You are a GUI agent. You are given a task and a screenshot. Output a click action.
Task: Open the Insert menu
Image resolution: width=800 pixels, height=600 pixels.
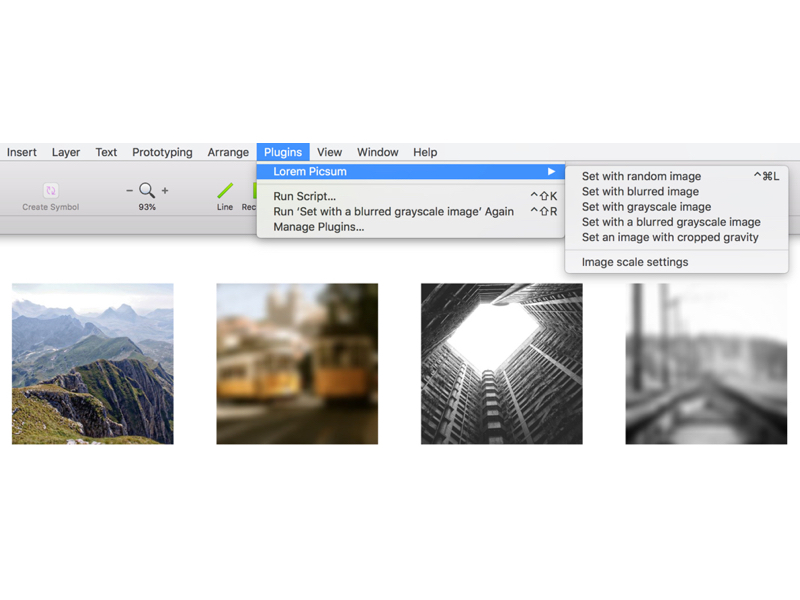21,152
